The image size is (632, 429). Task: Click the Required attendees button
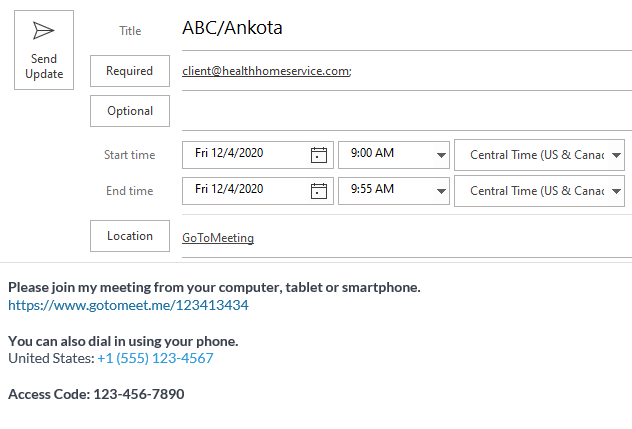pos(130,71)
